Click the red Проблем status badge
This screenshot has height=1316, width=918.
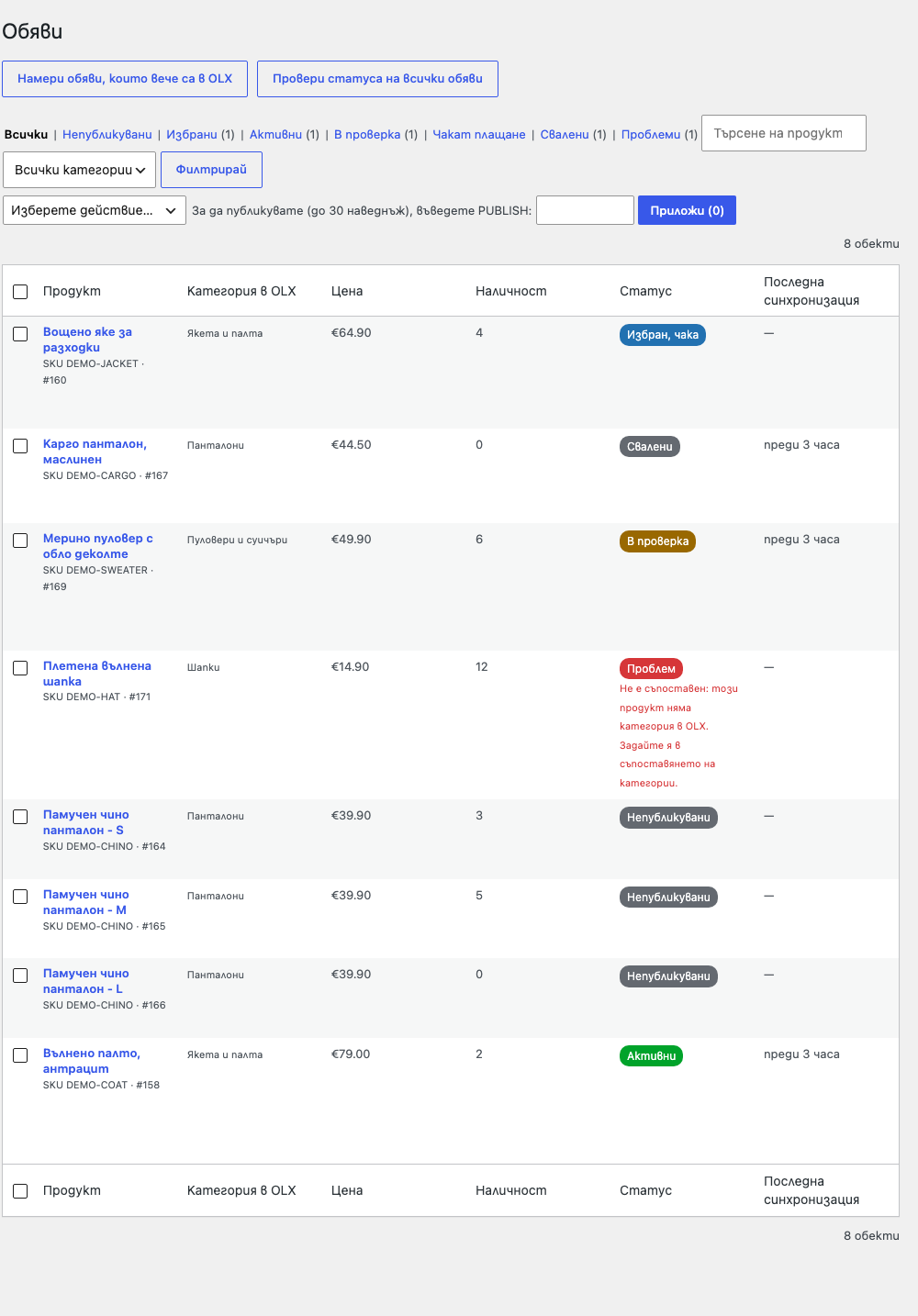pos(651,669)
